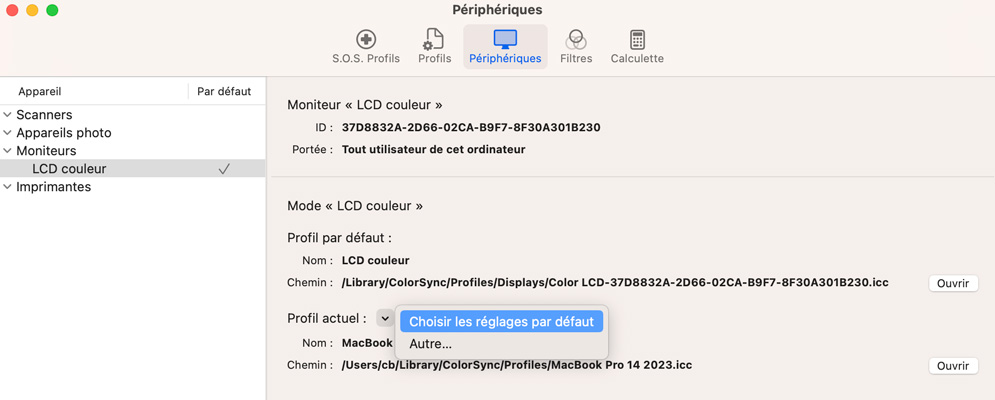Open the Filtres overlapping circles icon

click(576, 40)
